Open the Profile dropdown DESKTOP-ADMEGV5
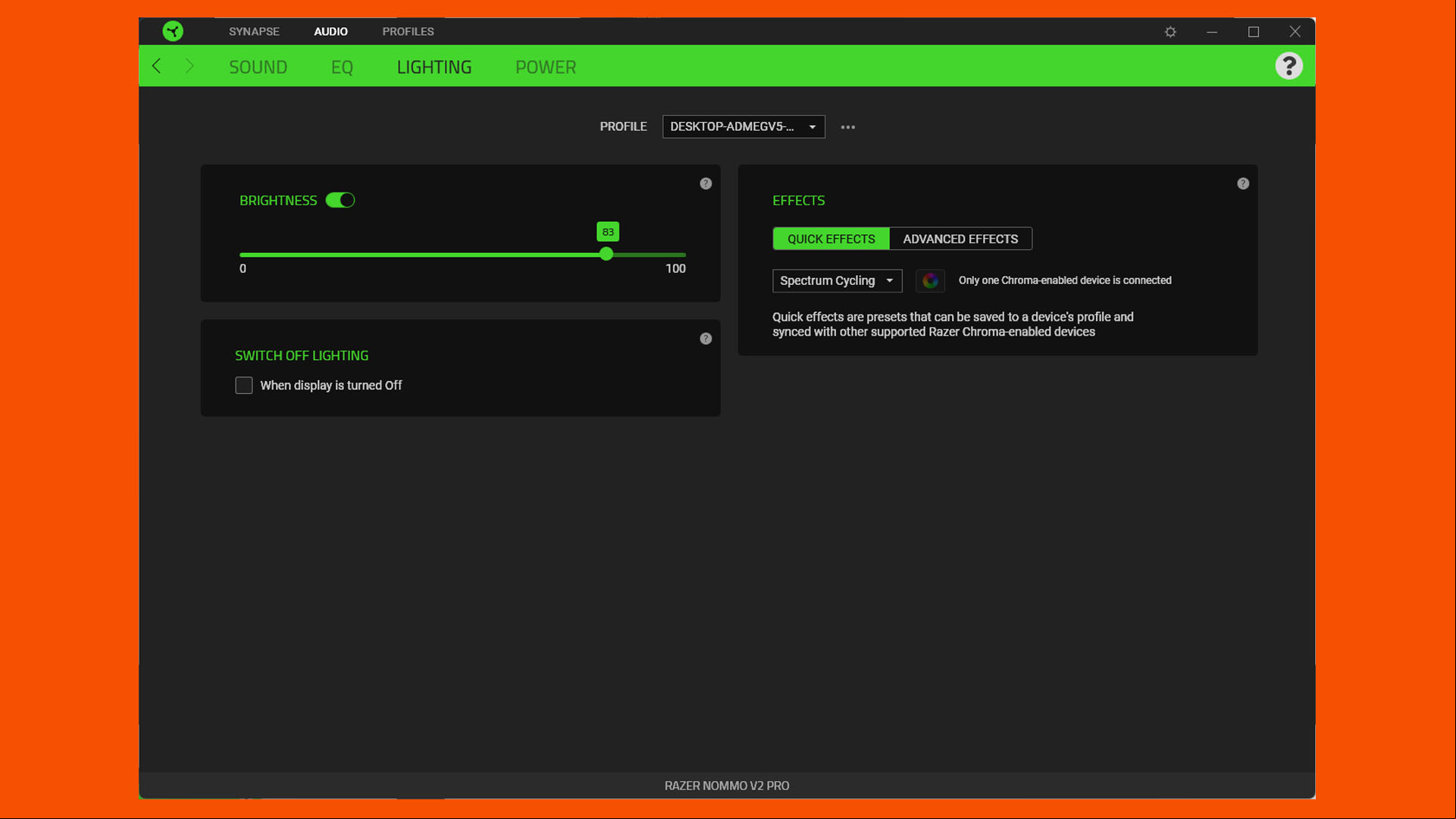Image resolution: width=1456 pixels, height=819 pixels. pyautogui.click(x=744, y=127)
